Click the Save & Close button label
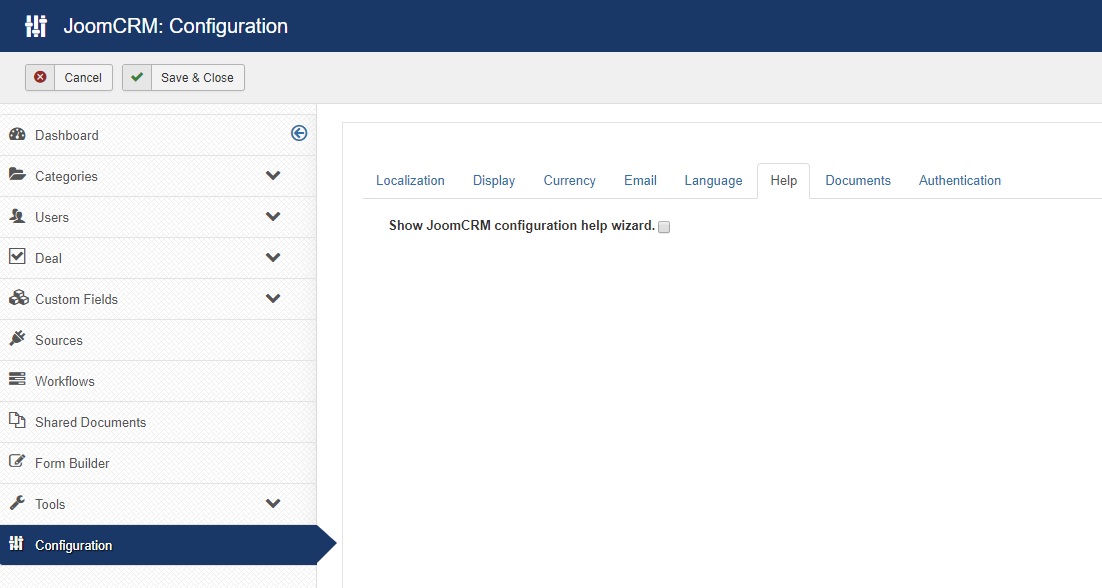Screen dimensions: 1102x588 tap(197, 77)
